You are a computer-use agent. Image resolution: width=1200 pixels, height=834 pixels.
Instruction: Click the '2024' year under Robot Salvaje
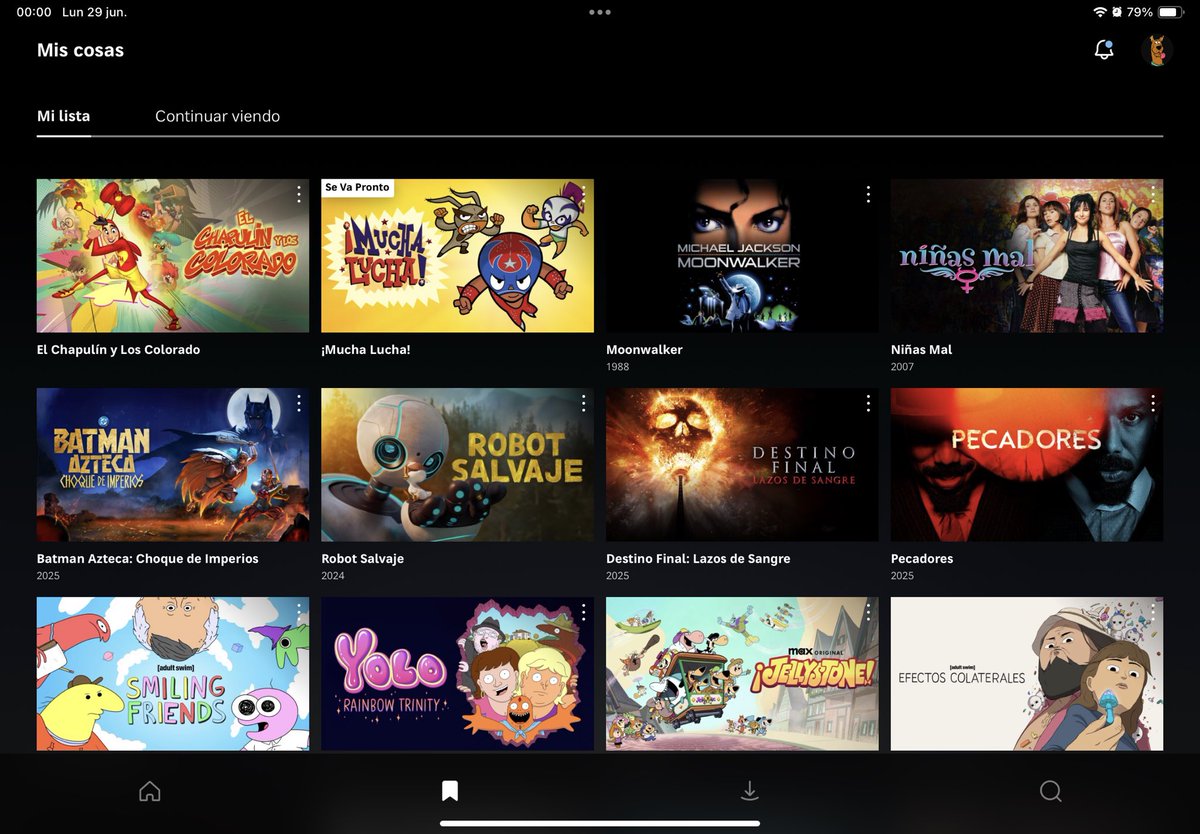333,576
